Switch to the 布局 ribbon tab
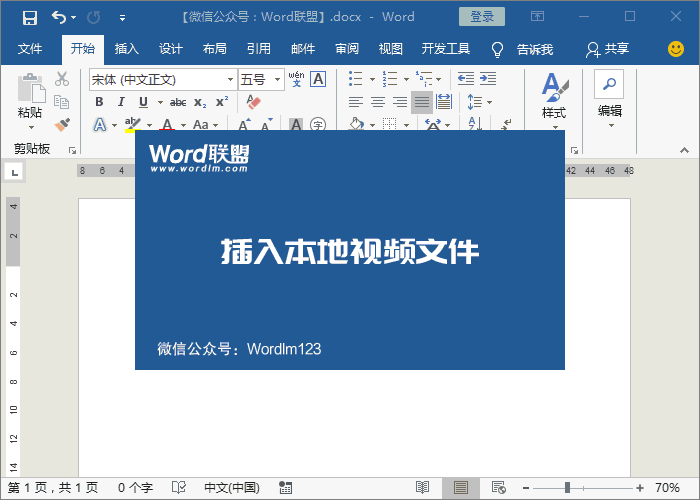The image size is (700, 500). pos(215,48)
